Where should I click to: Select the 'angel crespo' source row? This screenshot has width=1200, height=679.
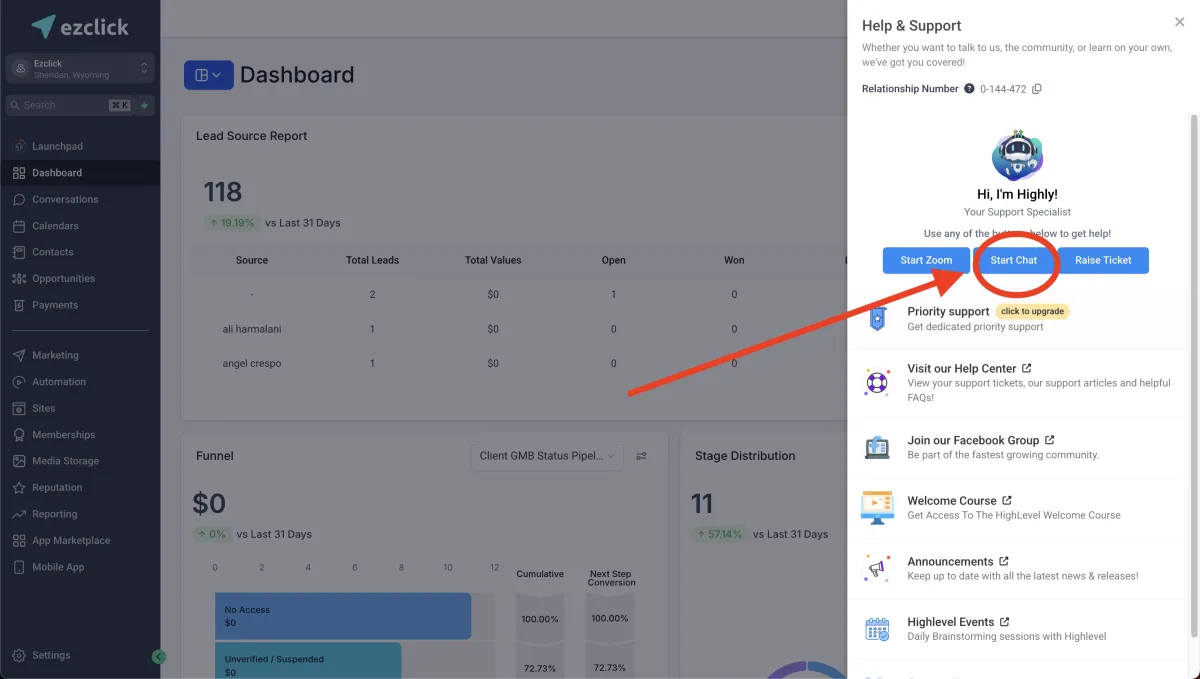coord(520,363)
